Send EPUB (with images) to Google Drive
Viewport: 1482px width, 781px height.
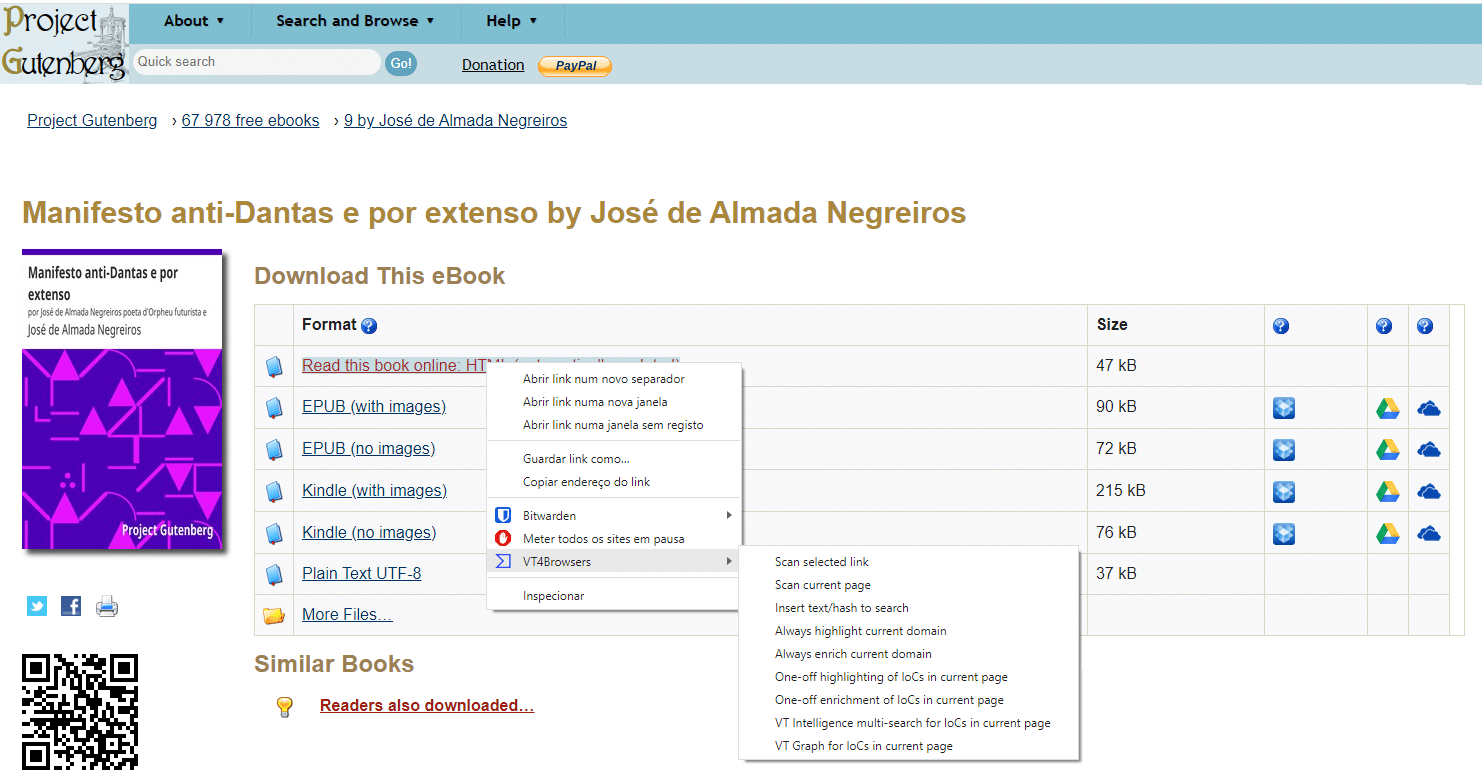(1387, 408)
